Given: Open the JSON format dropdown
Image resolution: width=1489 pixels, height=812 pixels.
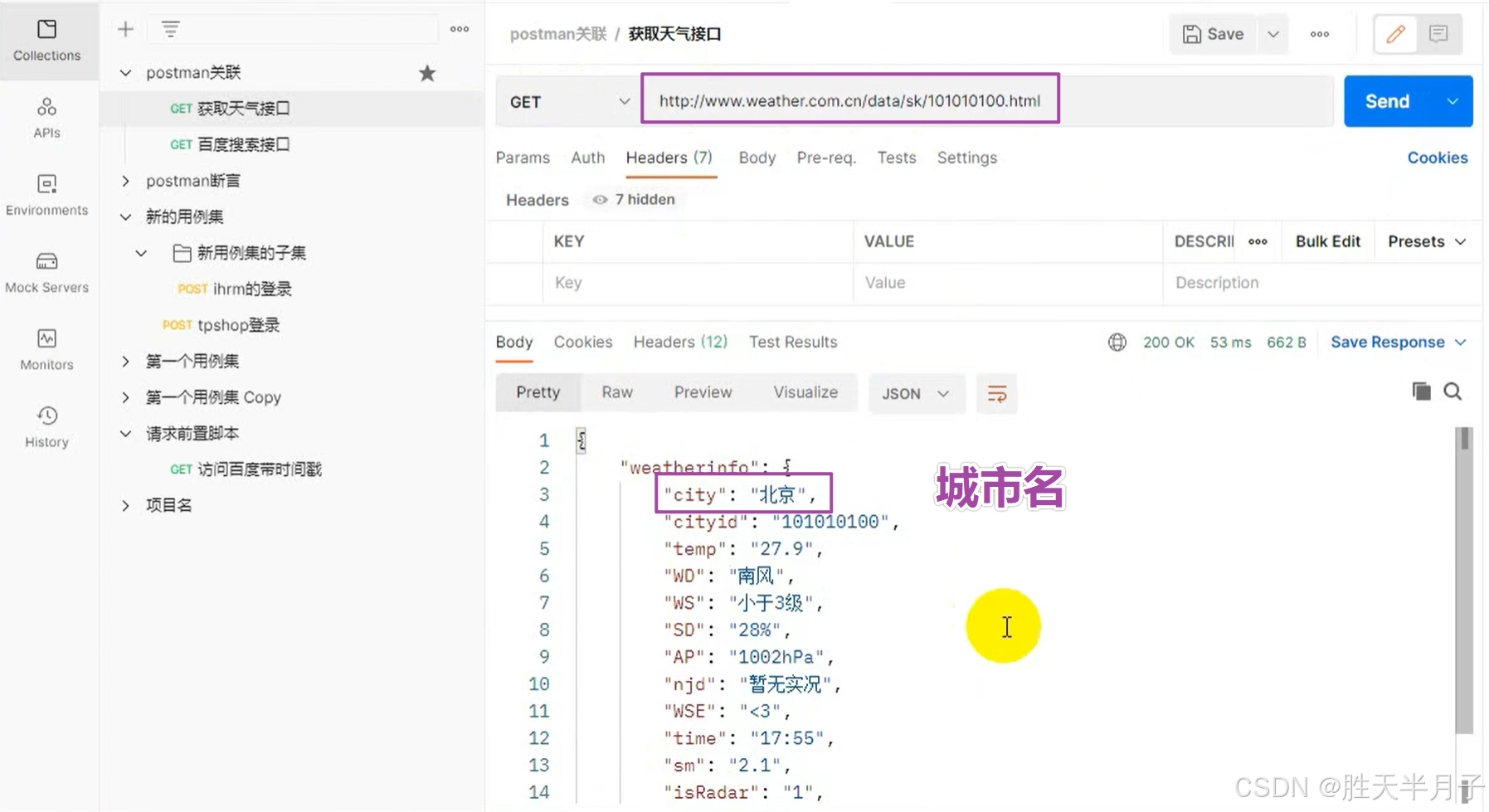Looking at the screenshot, I should 916,393.
